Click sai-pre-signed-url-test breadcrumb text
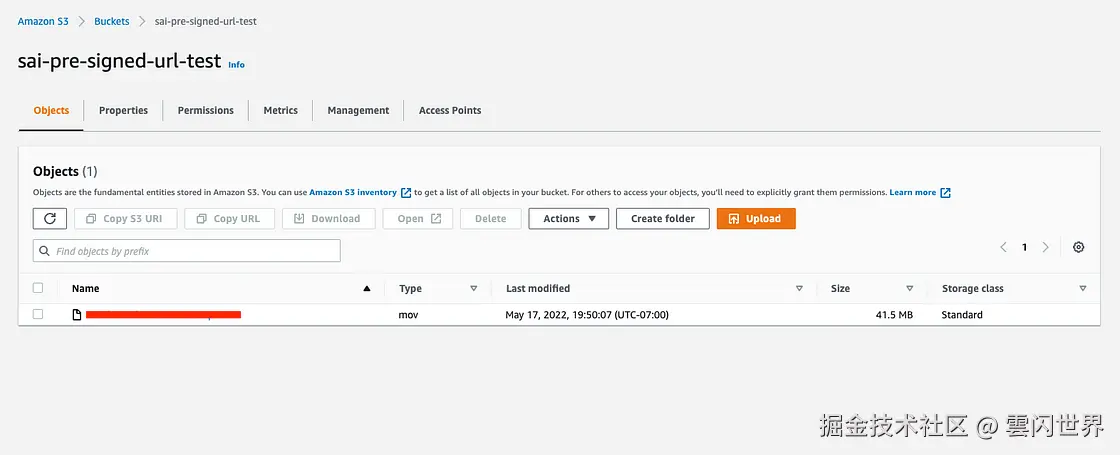1120x455 pixels. [x=206, y=21]
